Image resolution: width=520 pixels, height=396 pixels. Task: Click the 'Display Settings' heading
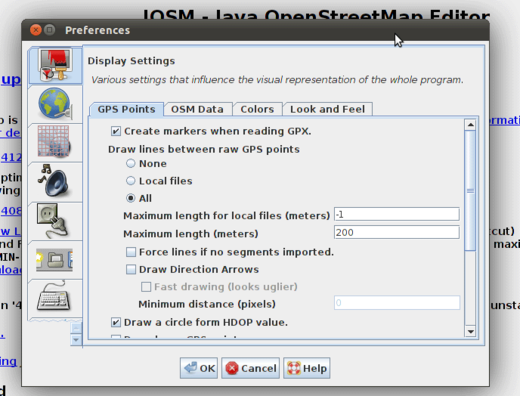pos(131,61)
